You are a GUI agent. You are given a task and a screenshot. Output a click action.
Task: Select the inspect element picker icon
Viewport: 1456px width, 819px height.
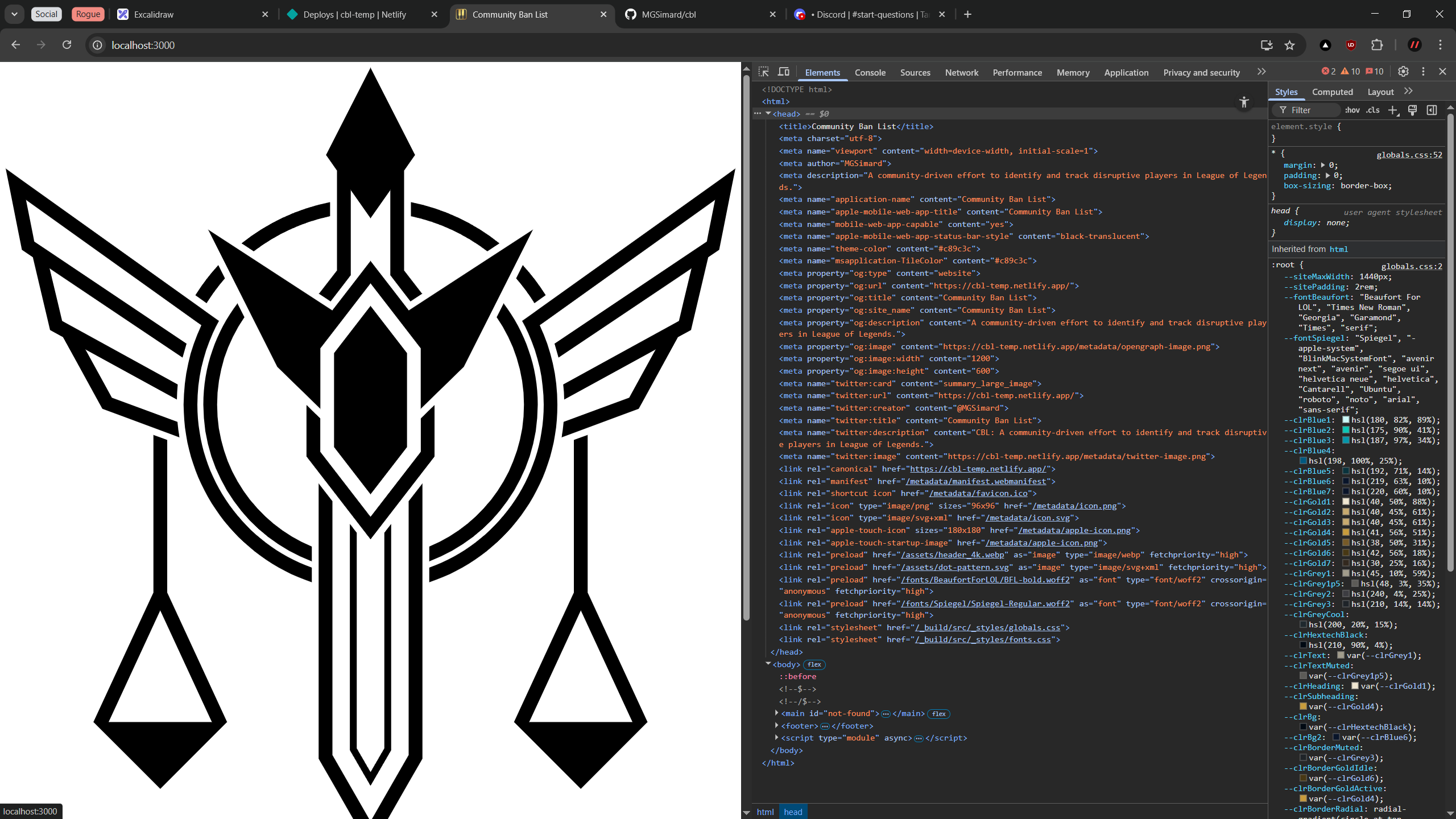764,72
